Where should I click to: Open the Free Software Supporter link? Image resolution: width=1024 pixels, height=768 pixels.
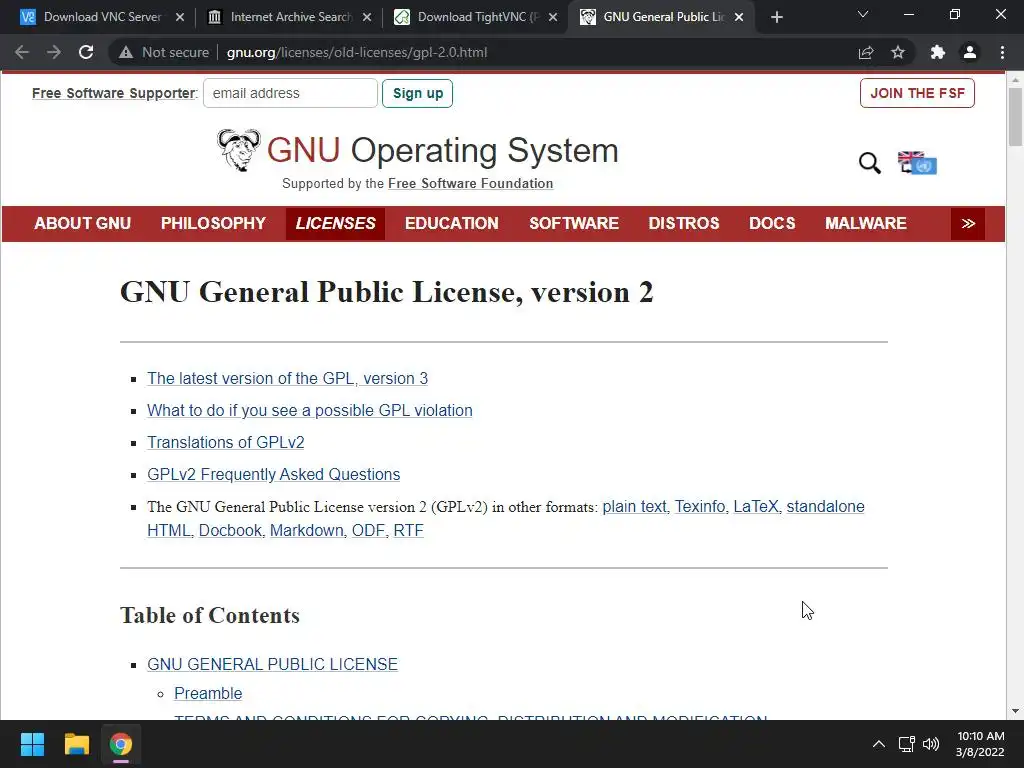coord(114,93)
